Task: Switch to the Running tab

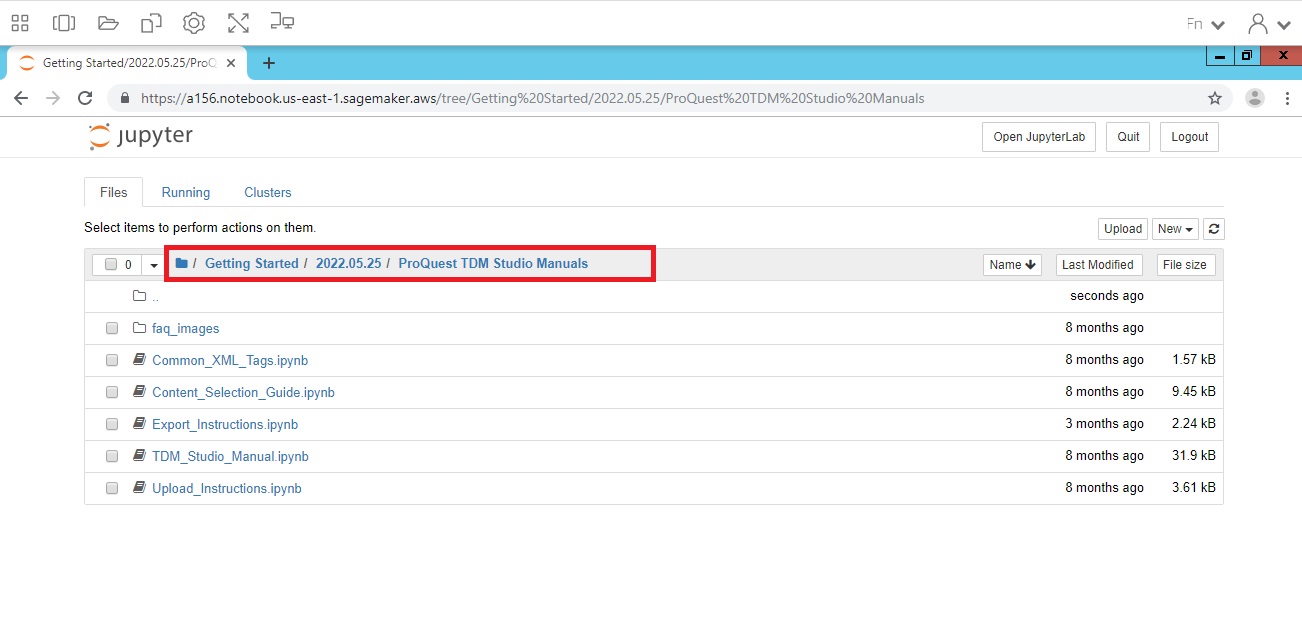Action: 186,192
